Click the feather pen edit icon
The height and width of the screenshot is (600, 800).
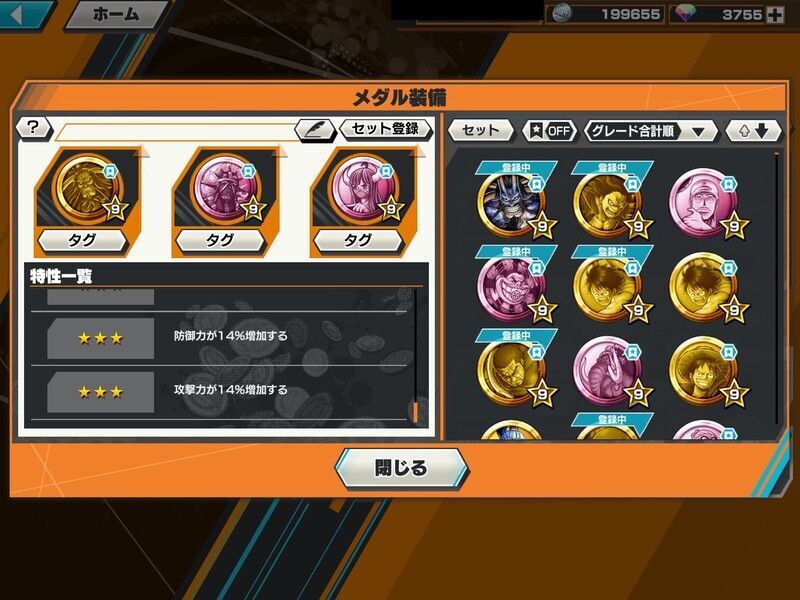tap(314, 130)
